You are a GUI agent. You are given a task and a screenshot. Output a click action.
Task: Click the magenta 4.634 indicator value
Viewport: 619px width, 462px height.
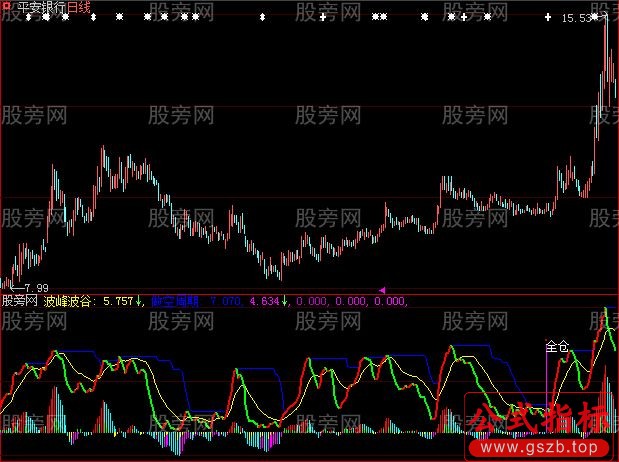tap(264, 300)
